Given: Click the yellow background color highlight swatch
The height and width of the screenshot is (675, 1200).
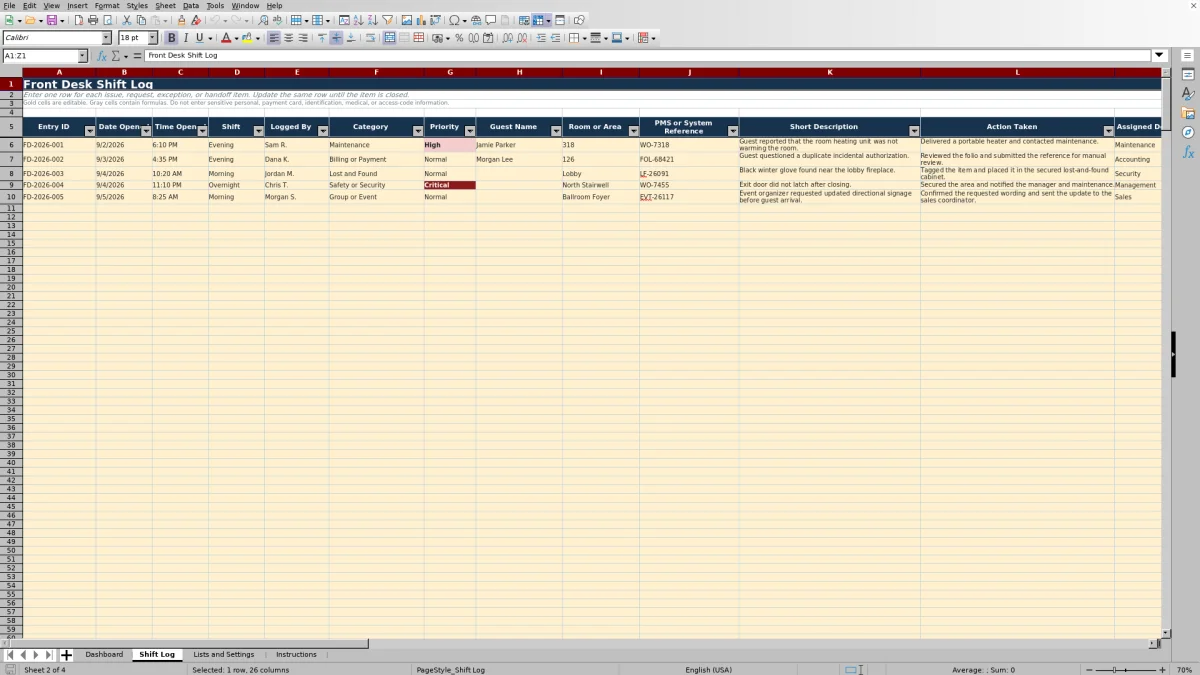Looking at the screenshot, I should click(x=246, y=38).
